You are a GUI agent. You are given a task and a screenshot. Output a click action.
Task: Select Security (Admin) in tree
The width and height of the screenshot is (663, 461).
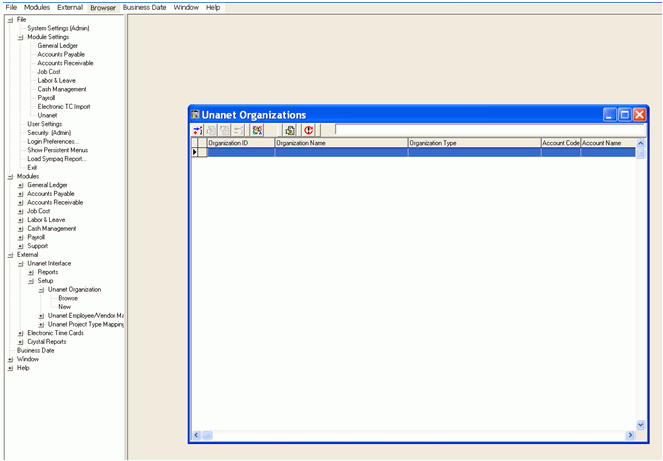[49, 133]
